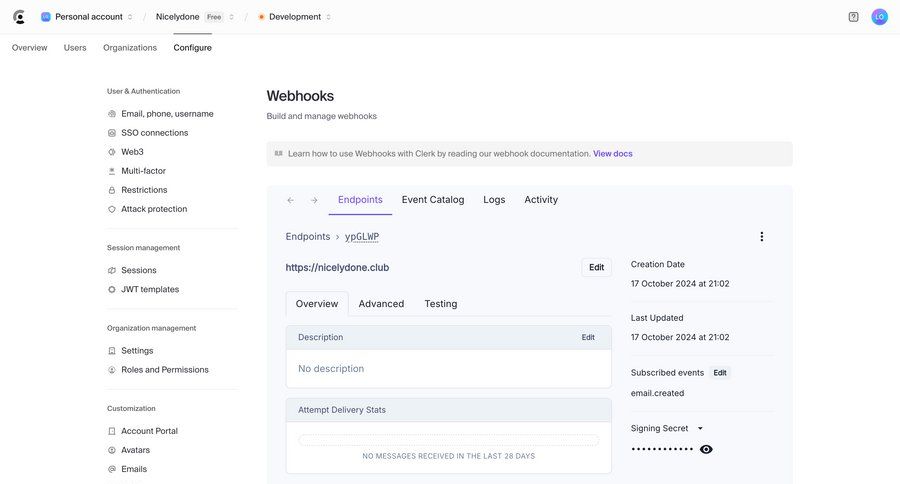The image size is (900, 484).
Task: Expand the Signing Secret dropdown arrow
Action: 700,428
